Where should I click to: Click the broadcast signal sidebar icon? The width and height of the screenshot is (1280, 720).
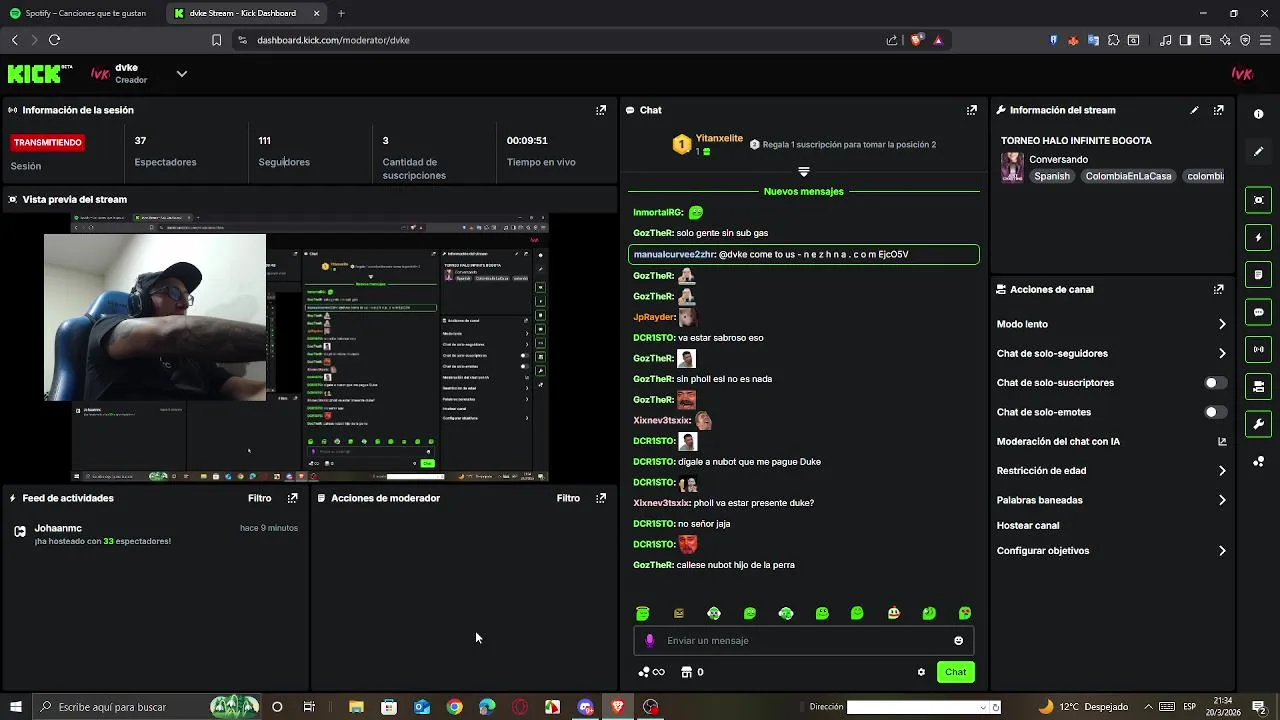click(1258, 349)
